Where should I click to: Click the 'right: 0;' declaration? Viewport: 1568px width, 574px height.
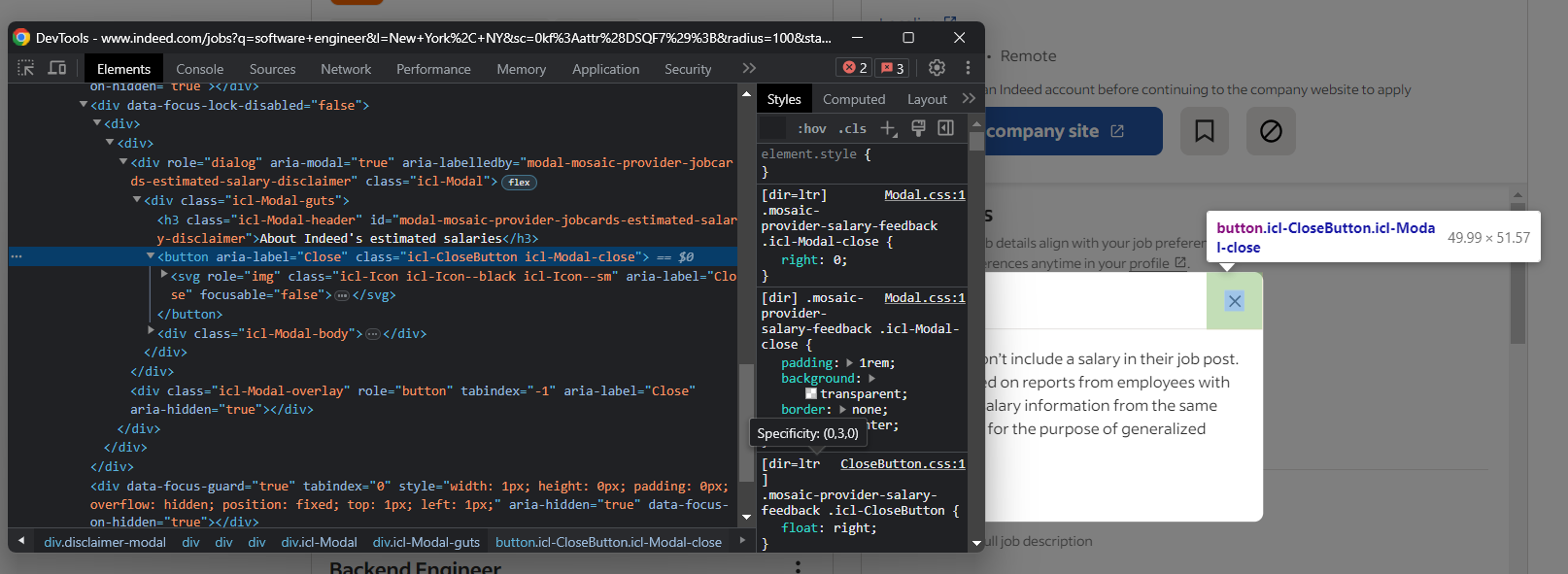tap(814, 260)
